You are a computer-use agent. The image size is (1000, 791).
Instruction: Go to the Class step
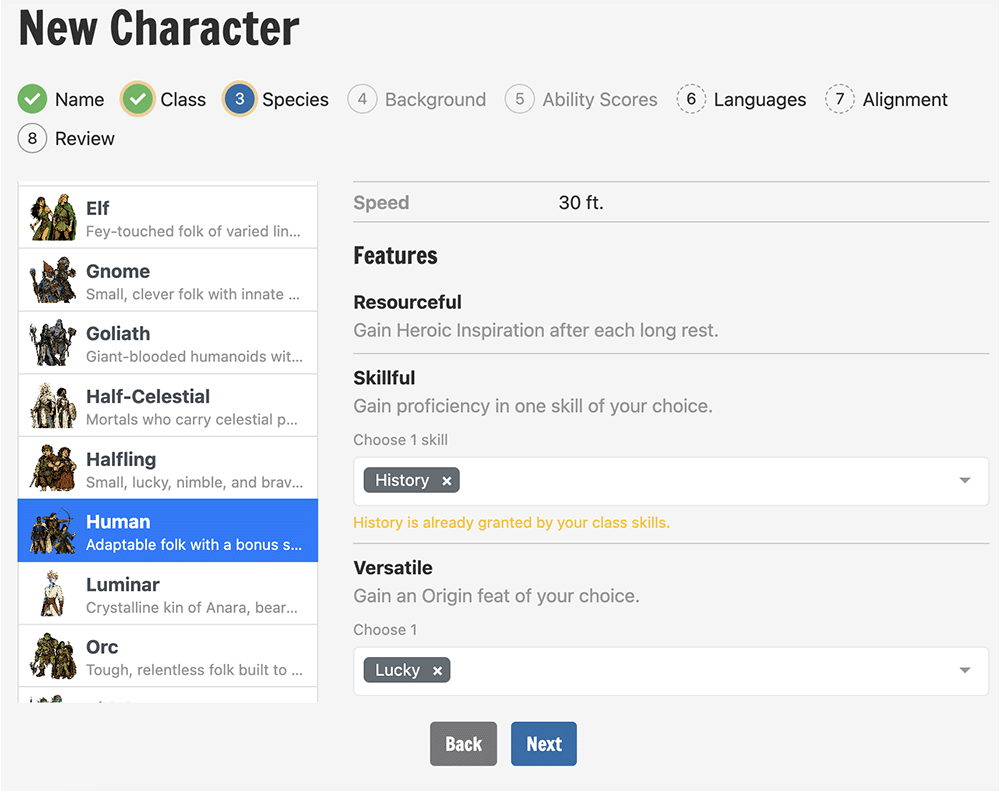(164, 99)
